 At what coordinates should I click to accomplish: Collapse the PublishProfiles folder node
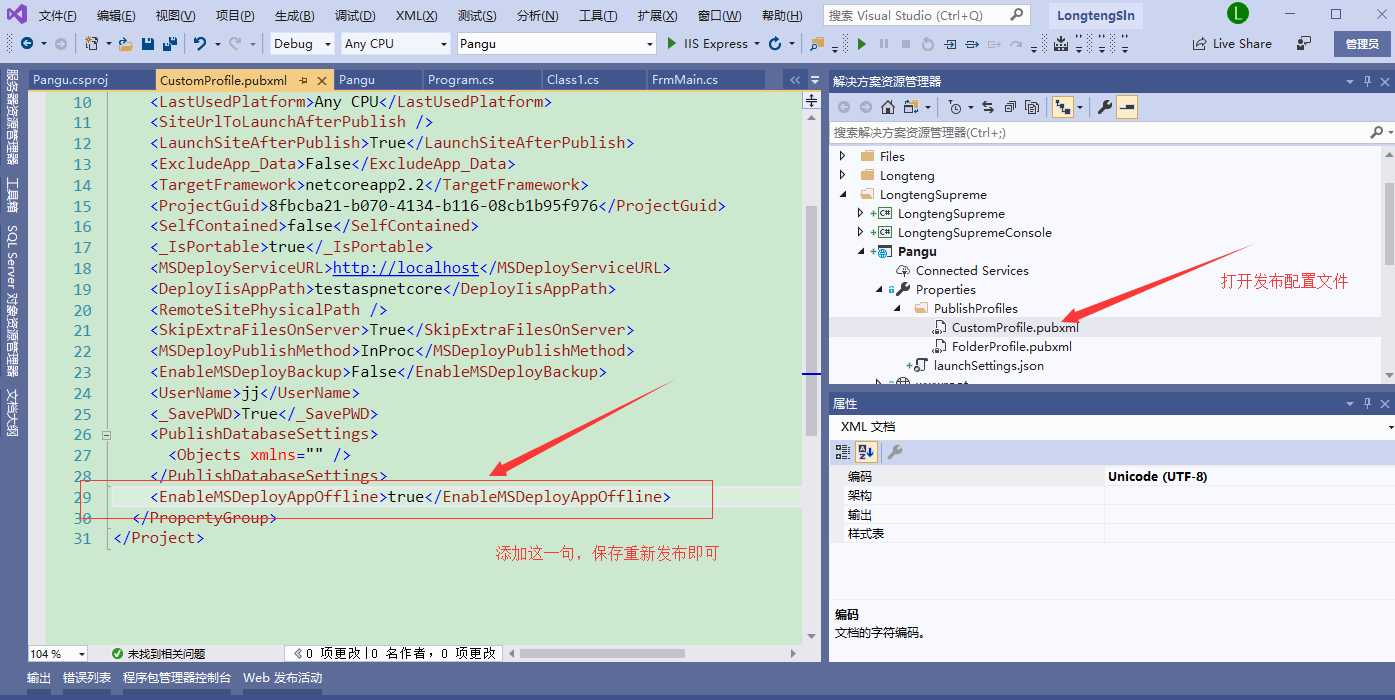[x=897, y=308]
